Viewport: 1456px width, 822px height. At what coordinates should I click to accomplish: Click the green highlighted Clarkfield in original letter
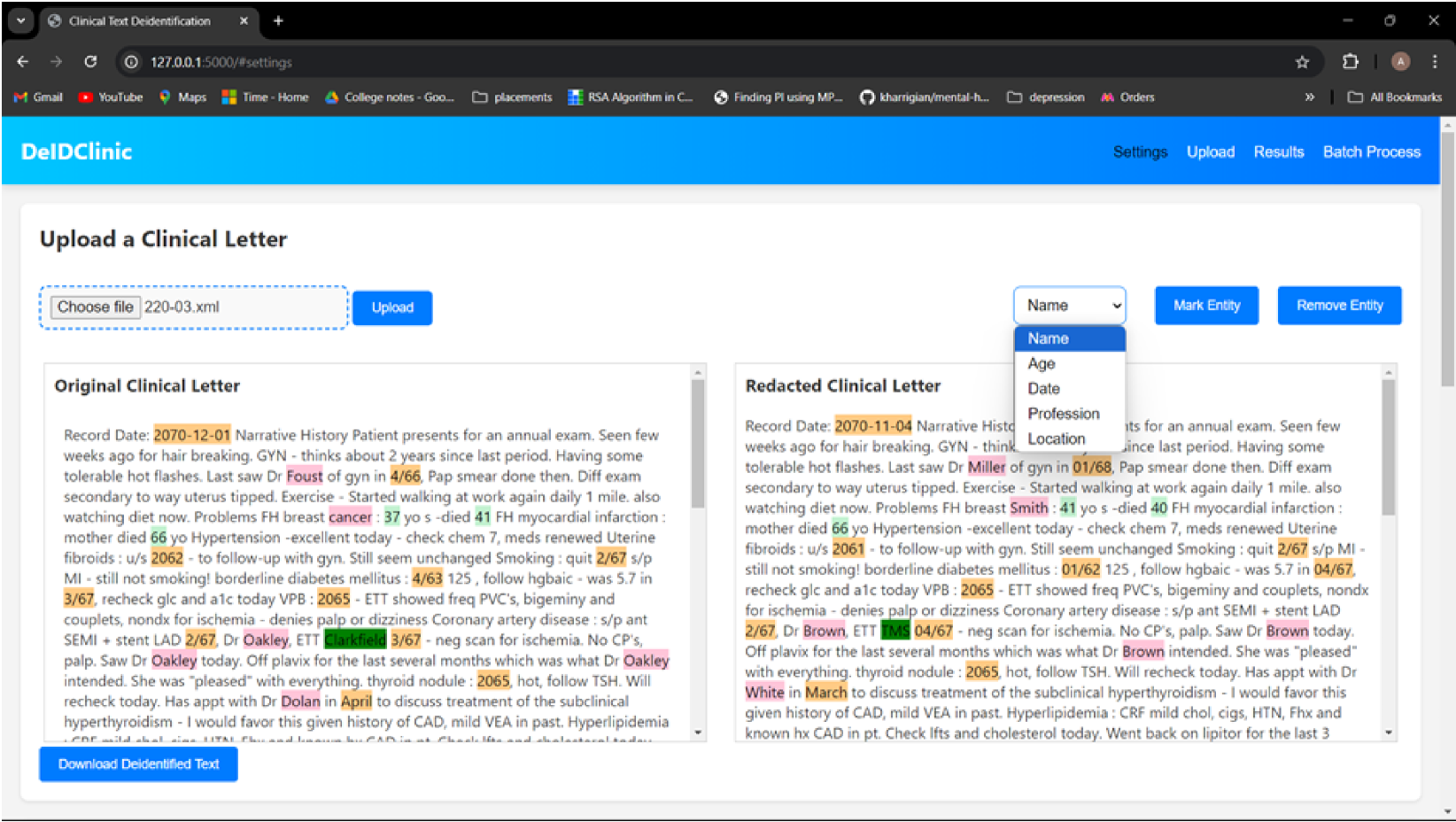point(355,640)
